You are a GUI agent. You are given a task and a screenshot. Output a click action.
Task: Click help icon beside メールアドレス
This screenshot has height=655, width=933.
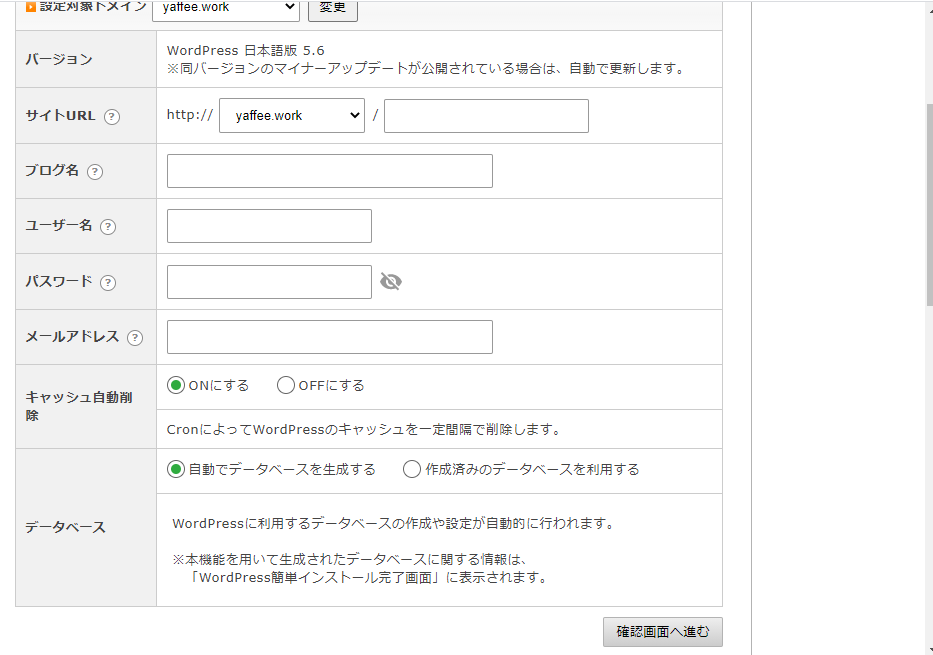coord(135,338)
